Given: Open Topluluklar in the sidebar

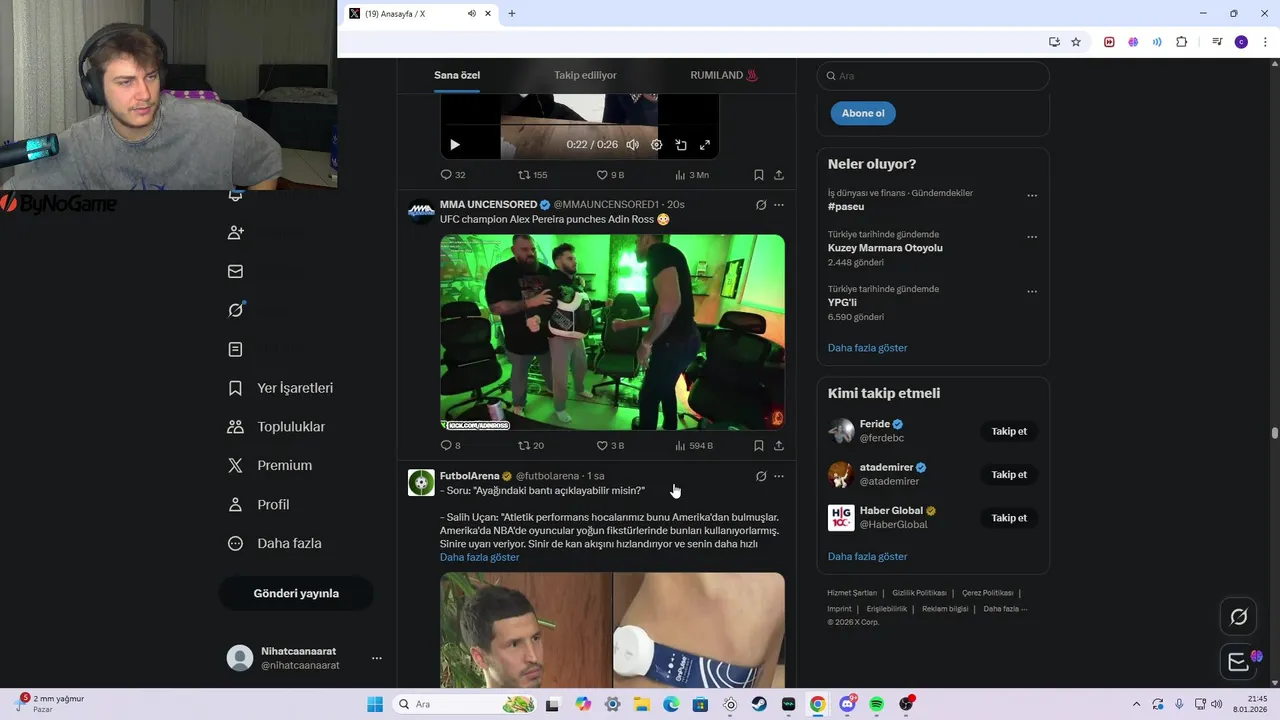Looking at the screenshot, I should [277, 427].
